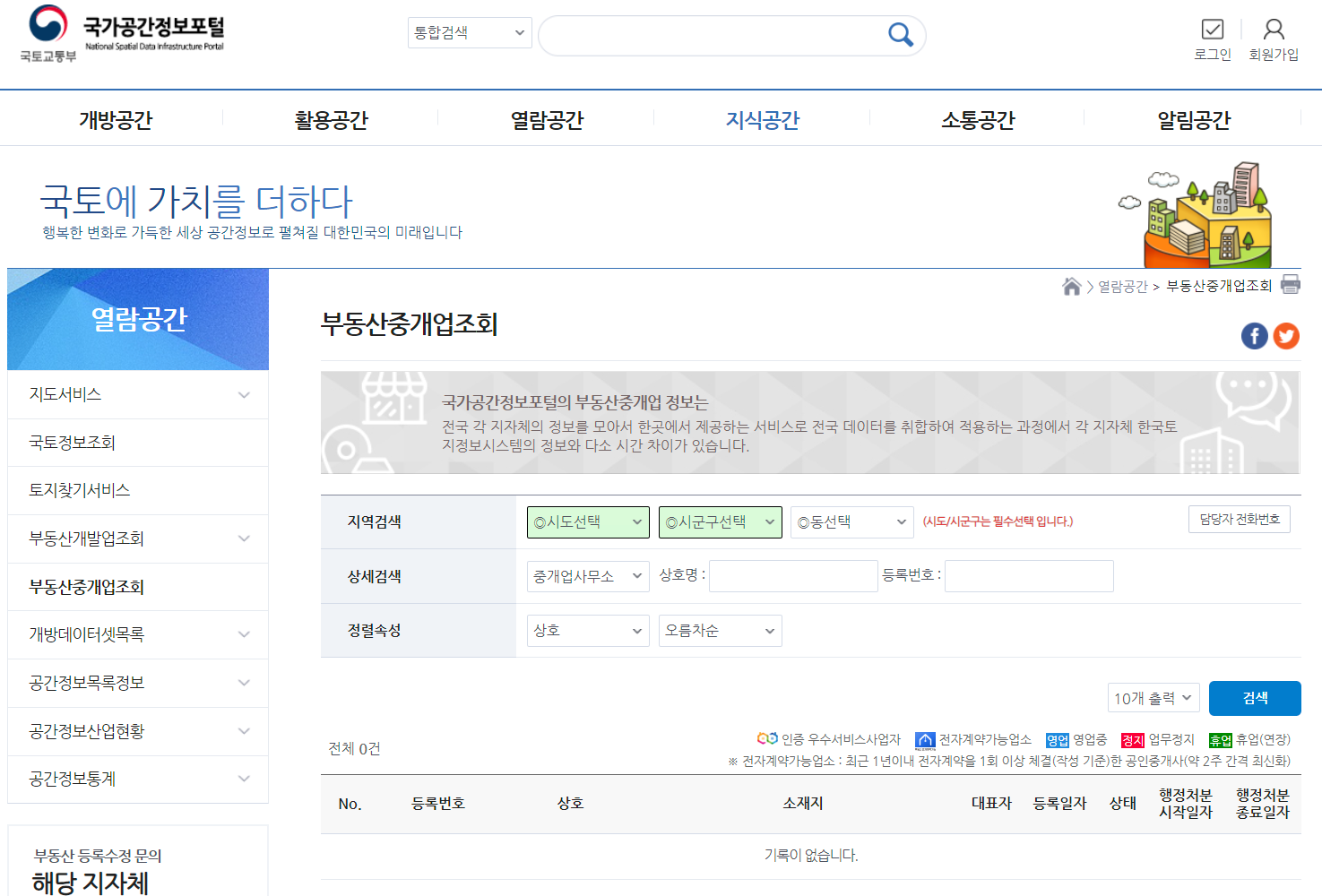This screenshot has width=1322, height=896.
Task: Share the page via the Twitter icon
Action: click(x=1286, y=336)
